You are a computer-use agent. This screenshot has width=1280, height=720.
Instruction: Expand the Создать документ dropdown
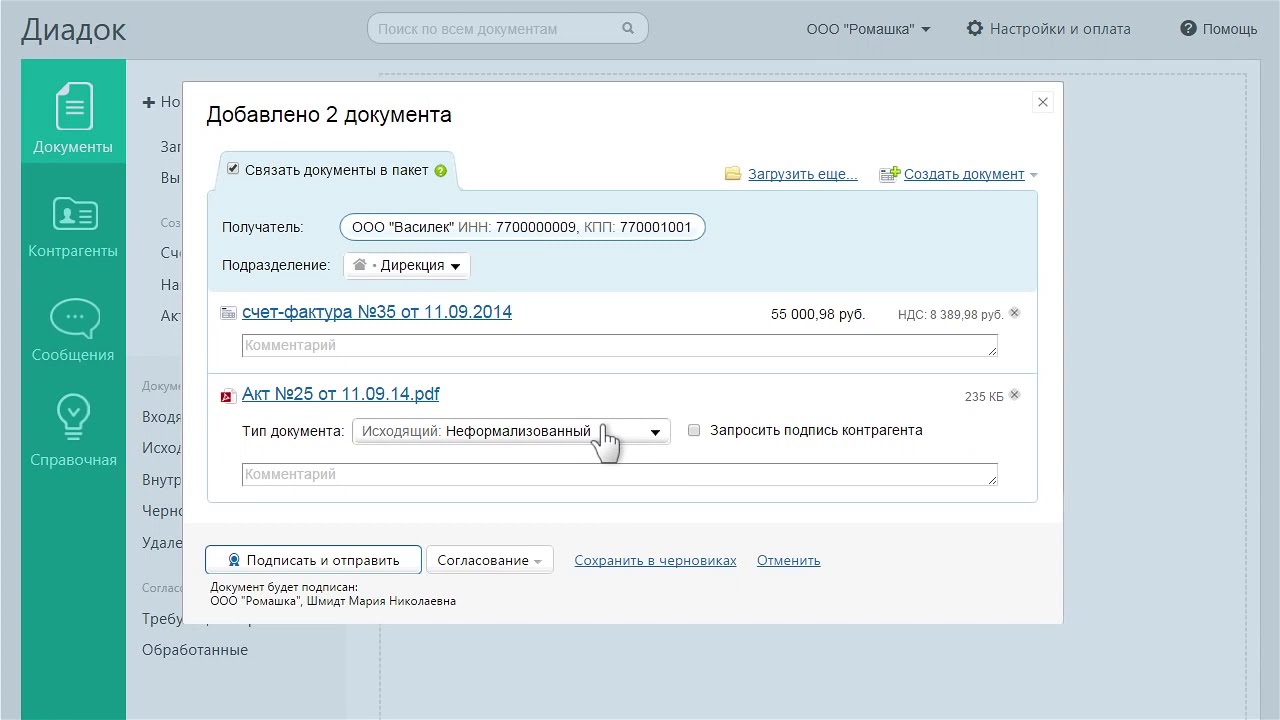1033,175
